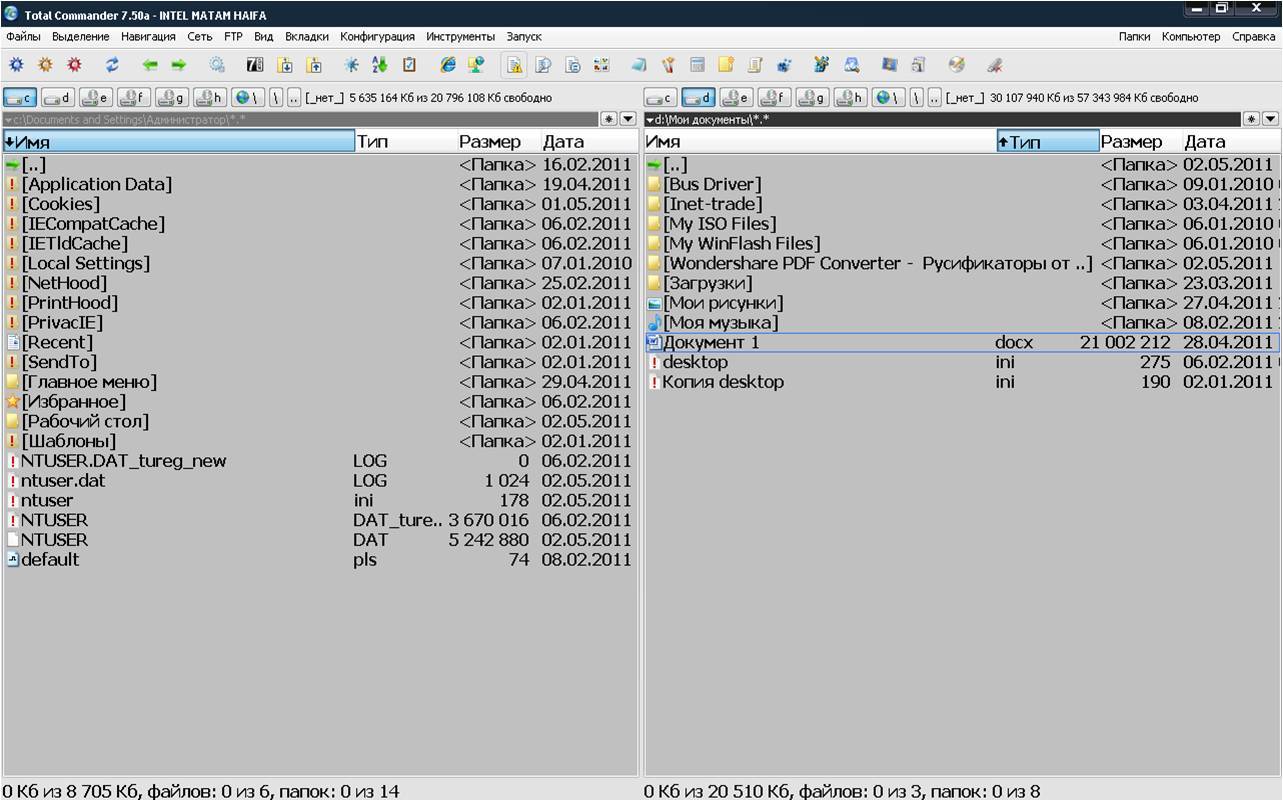Click right panel path bar d:\Мои документы

942,119
